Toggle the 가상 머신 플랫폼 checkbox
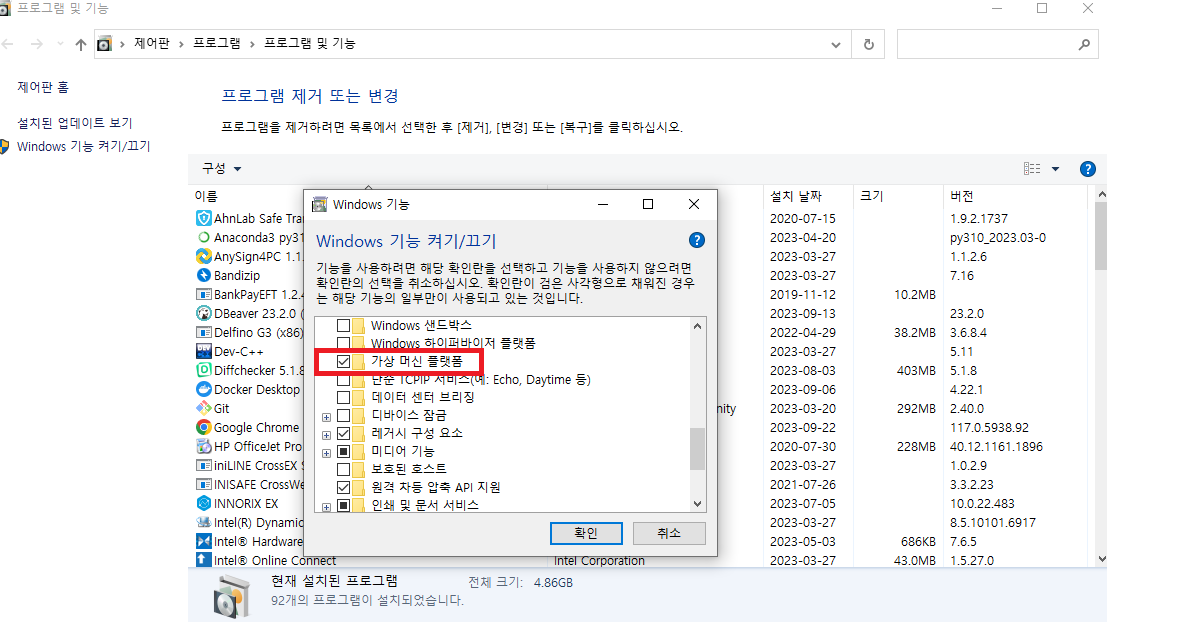This screenshot has height=622, width=1197. click(344, 362)
